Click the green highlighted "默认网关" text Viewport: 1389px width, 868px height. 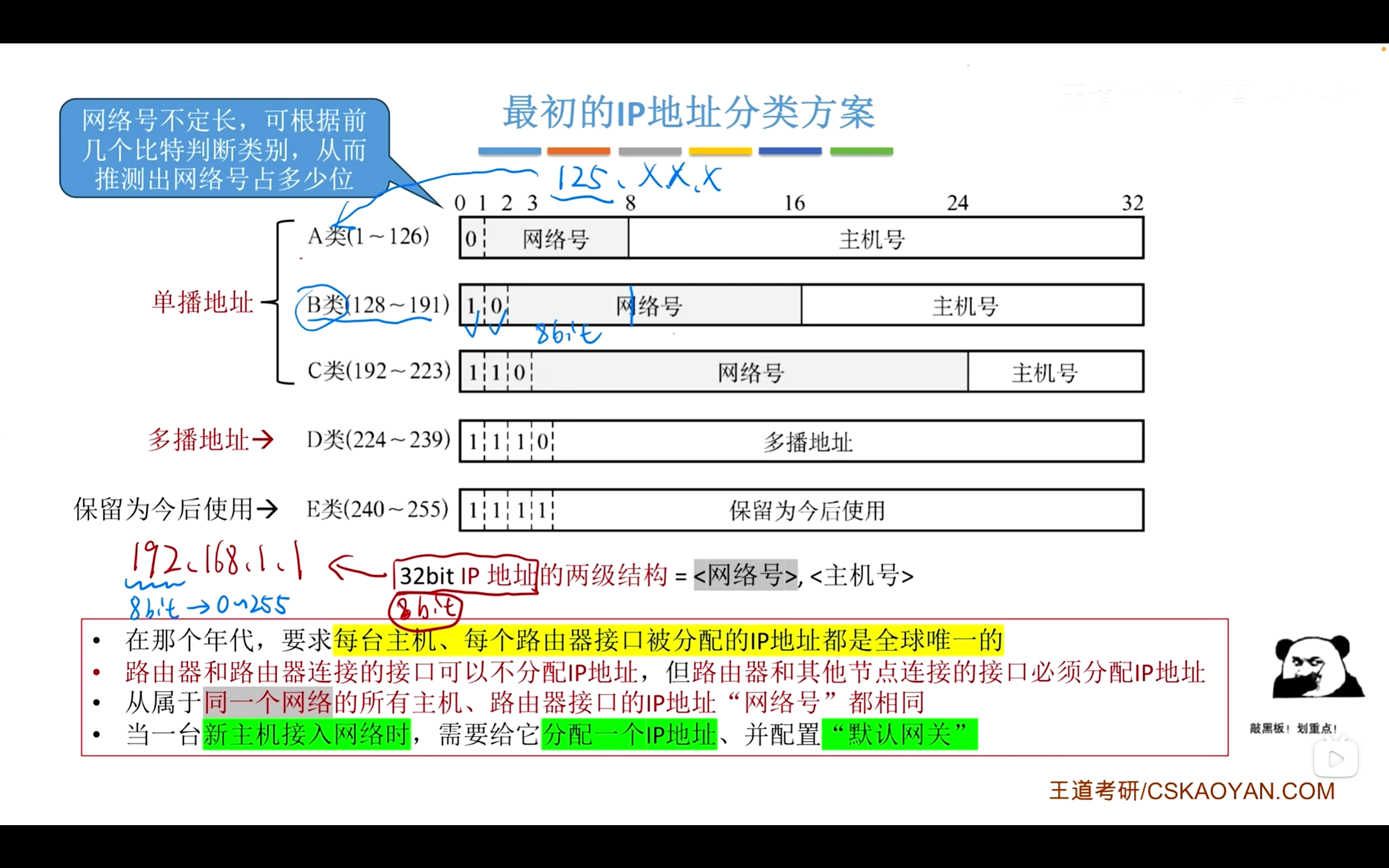click(900, 734)
